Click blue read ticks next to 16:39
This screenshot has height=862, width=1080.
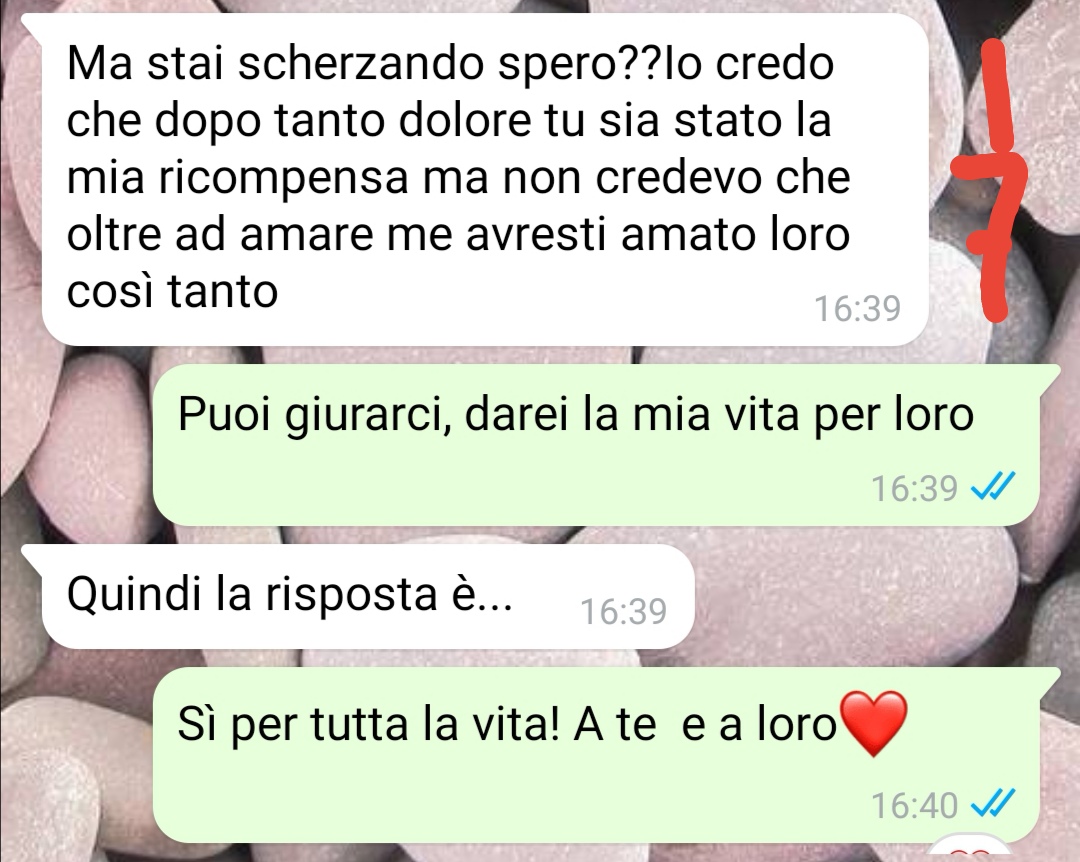pyautogui.click(x=993, y=487)
